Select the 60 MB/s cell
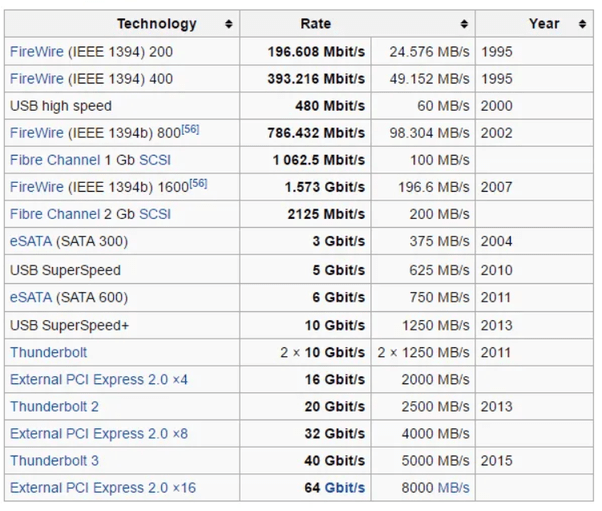Image resolution: width=602 pixels, height=511 pixels. click(x=423, y=106)
